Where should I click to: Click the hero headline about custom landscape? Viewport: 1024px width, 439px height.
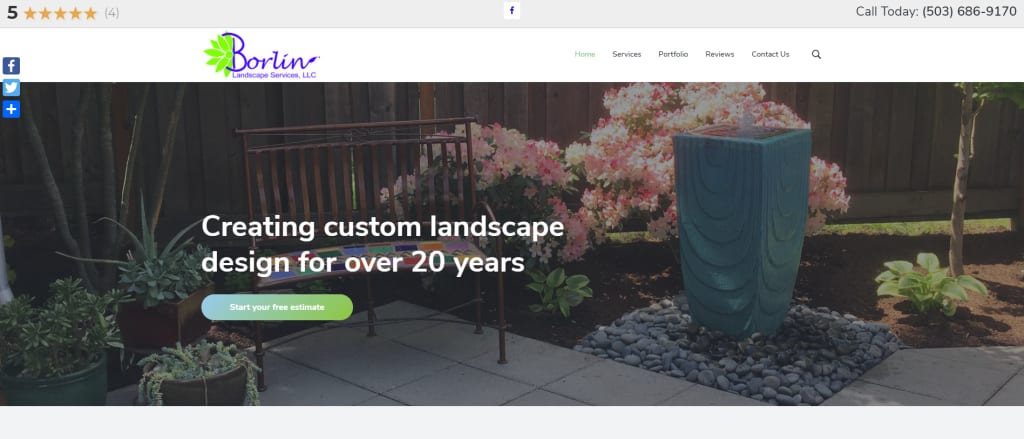[x=383, y=244]
